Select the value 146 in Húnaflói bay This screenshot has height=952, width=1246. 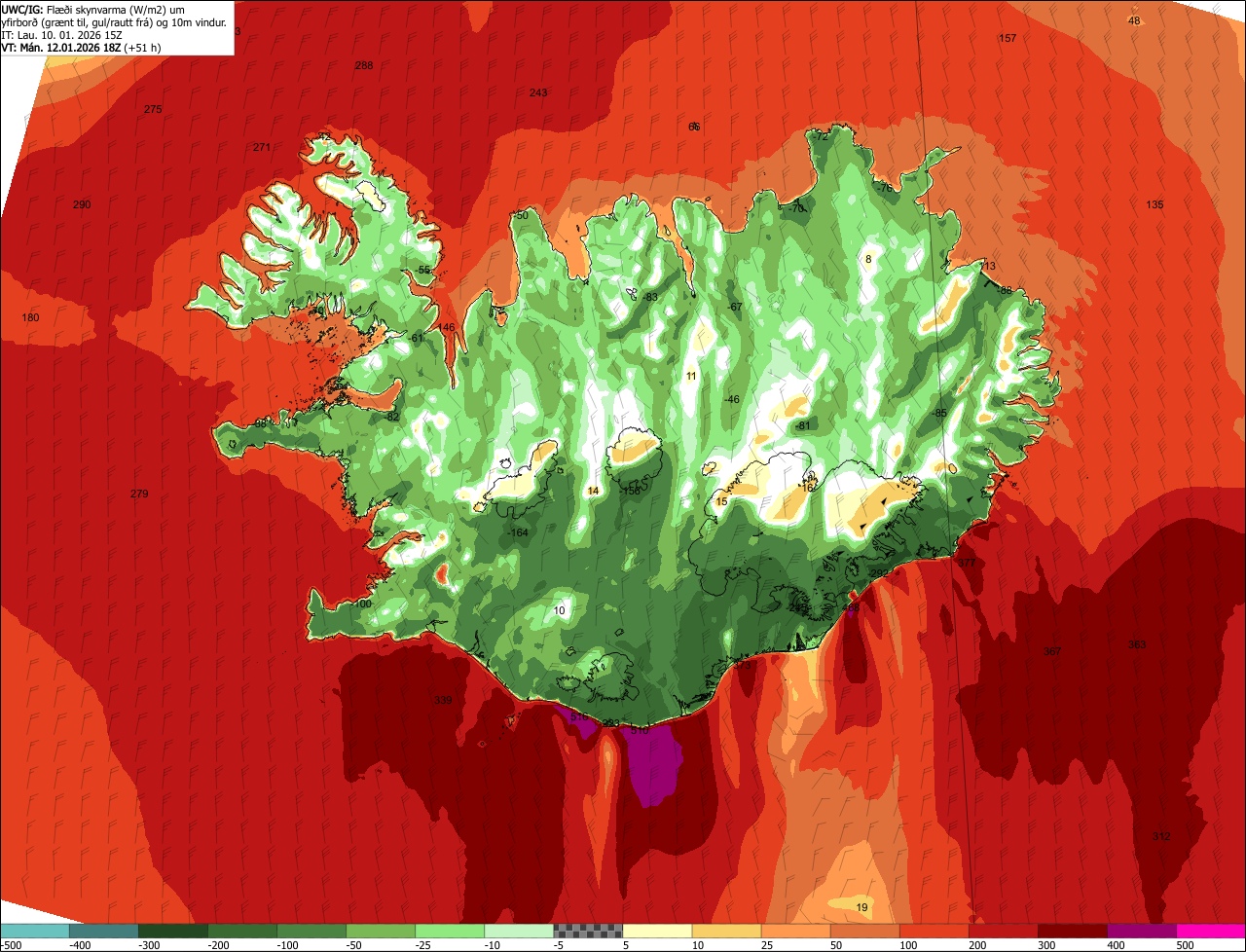[x=447, y=327]
